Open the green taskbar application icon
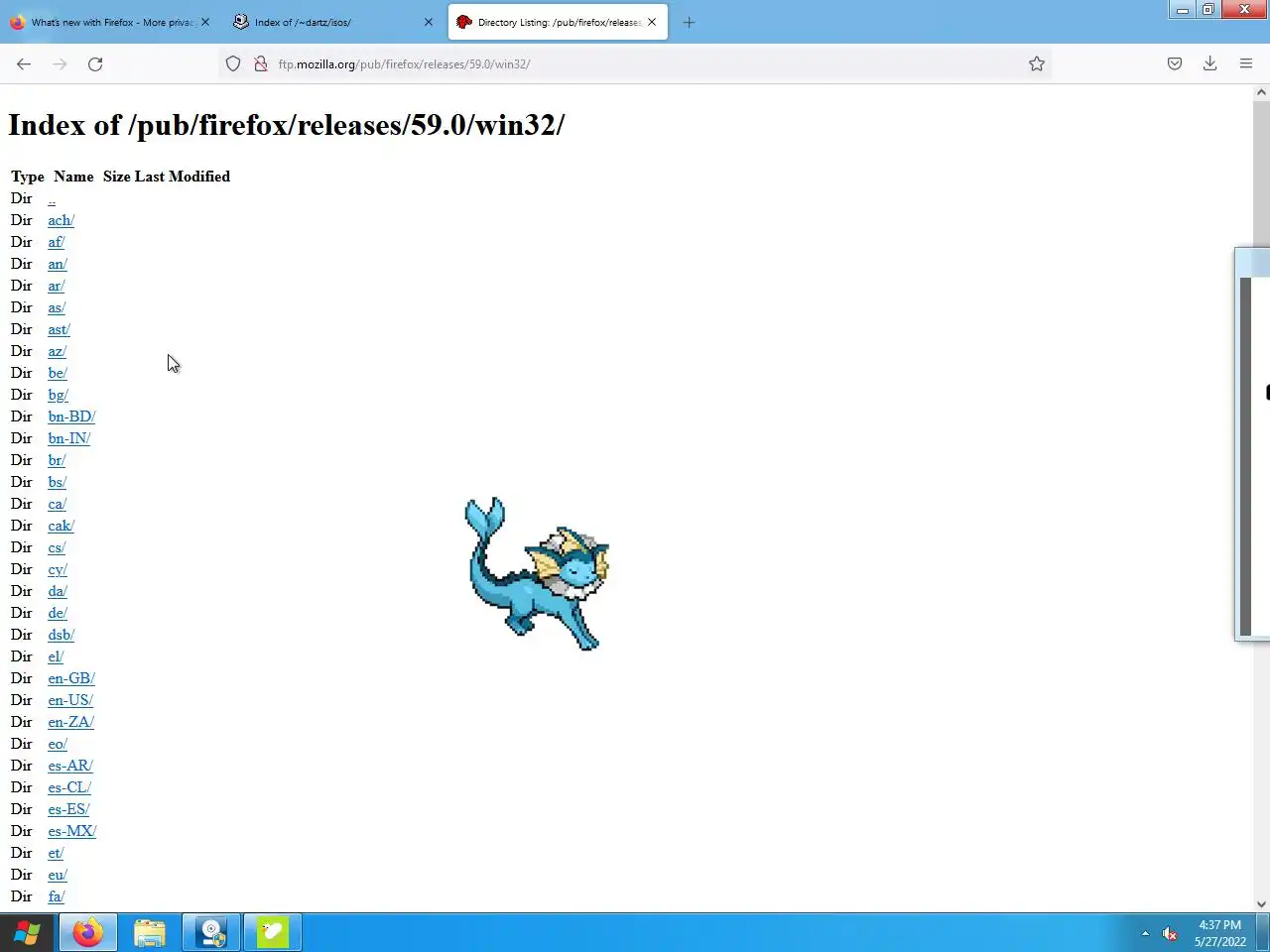Screen dimensions: 1270x952 pyautogui.click(x=273, y=933)
